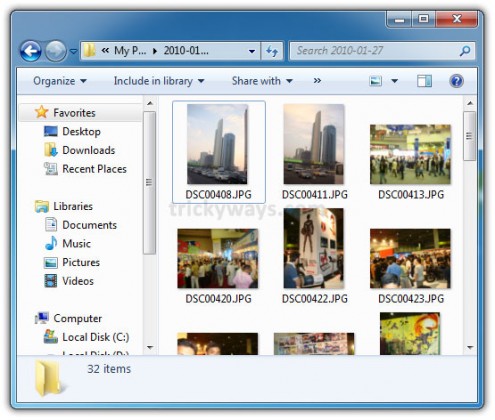
Task: Maximize the Explorer window
Action: pyautogui.click(x=424, y=18)
